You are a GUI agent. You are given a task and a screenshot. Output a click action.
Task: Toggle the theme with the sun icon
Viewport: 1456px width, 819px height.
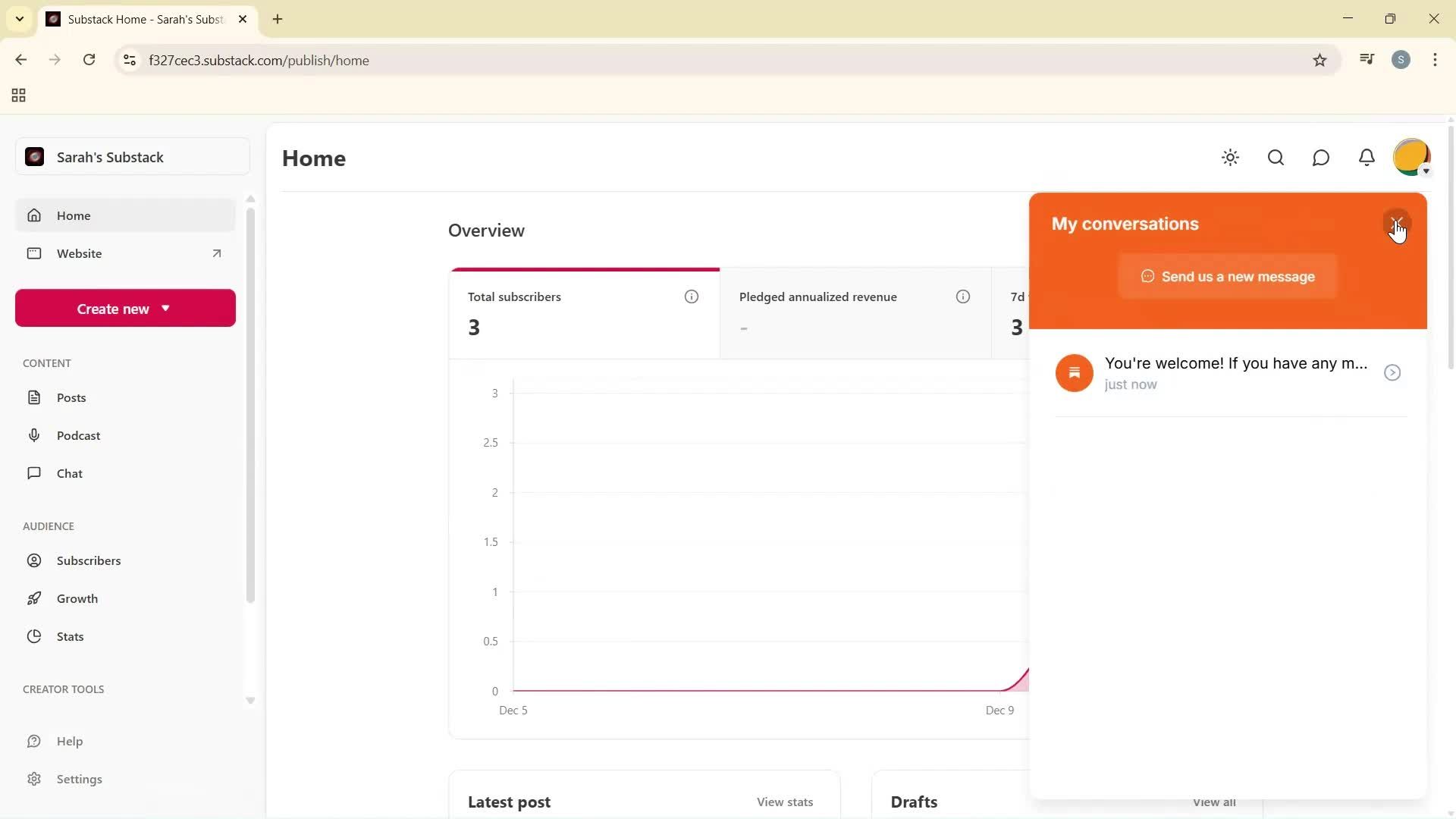1230,158
